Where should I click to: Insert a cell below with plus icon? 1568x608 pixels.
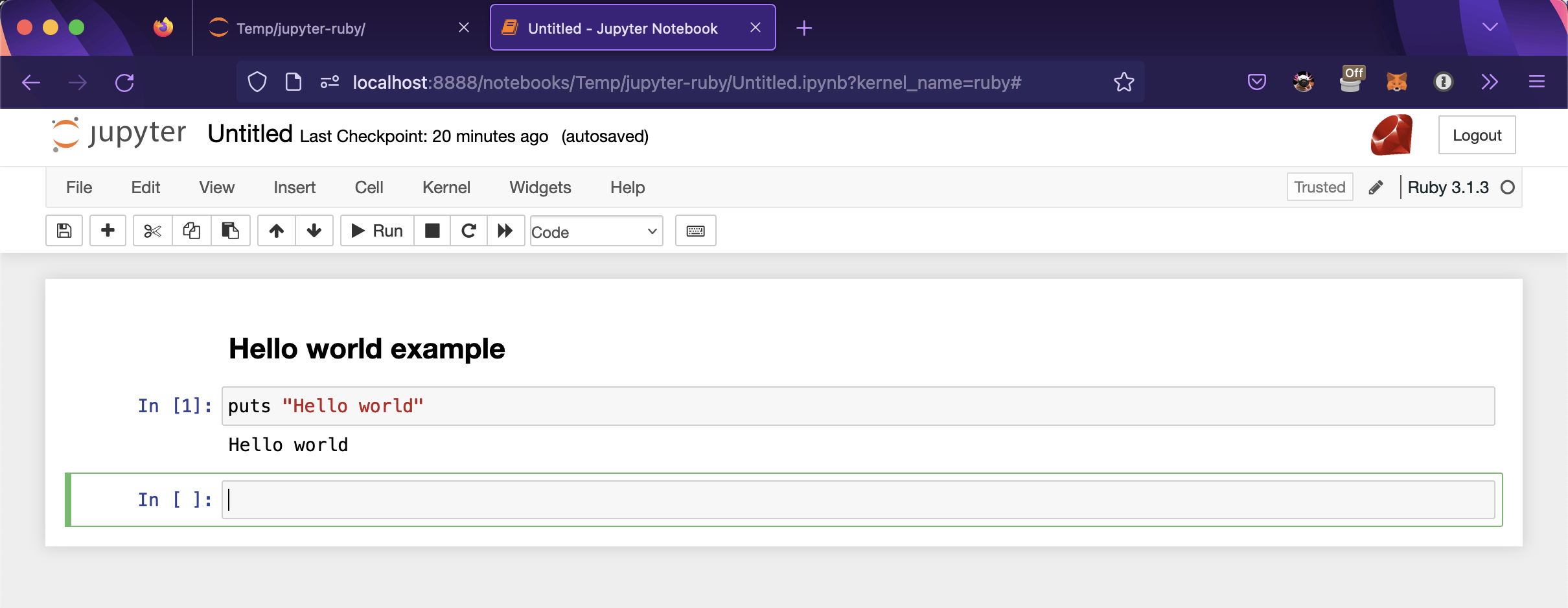(108, 231)
